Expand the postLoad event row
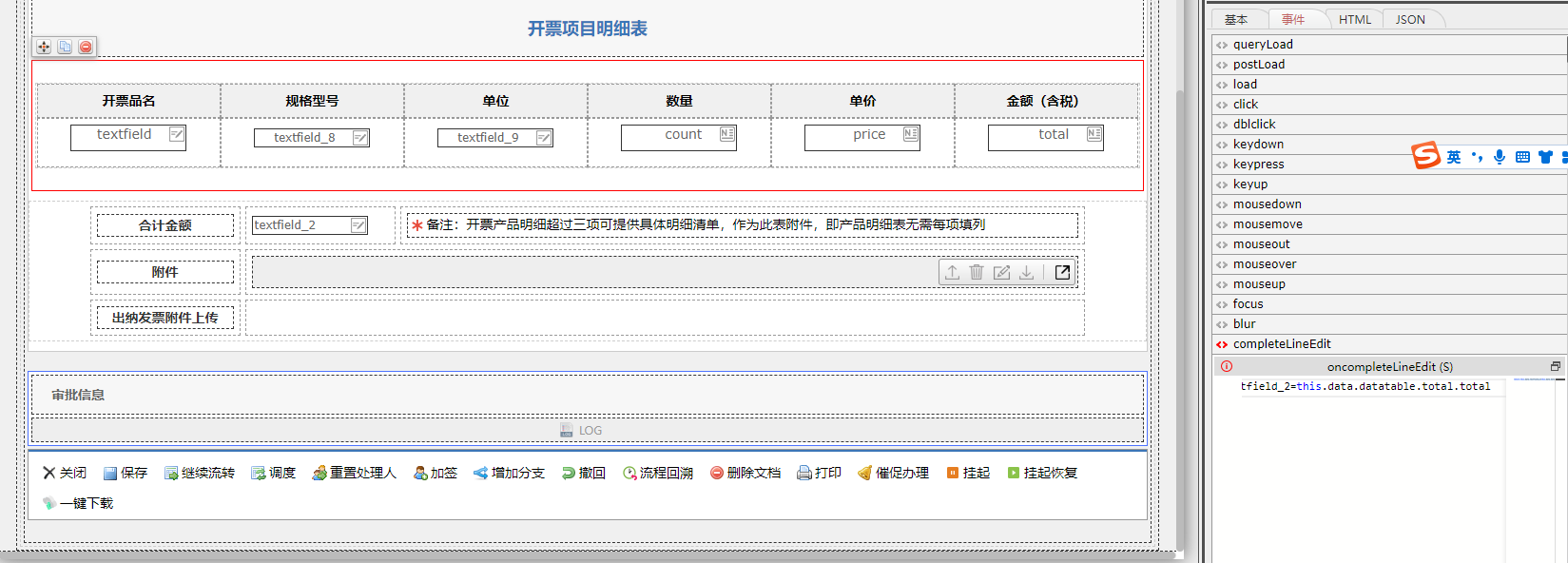This screenshot has width=1568, height=563. [x=1389, y=65]
